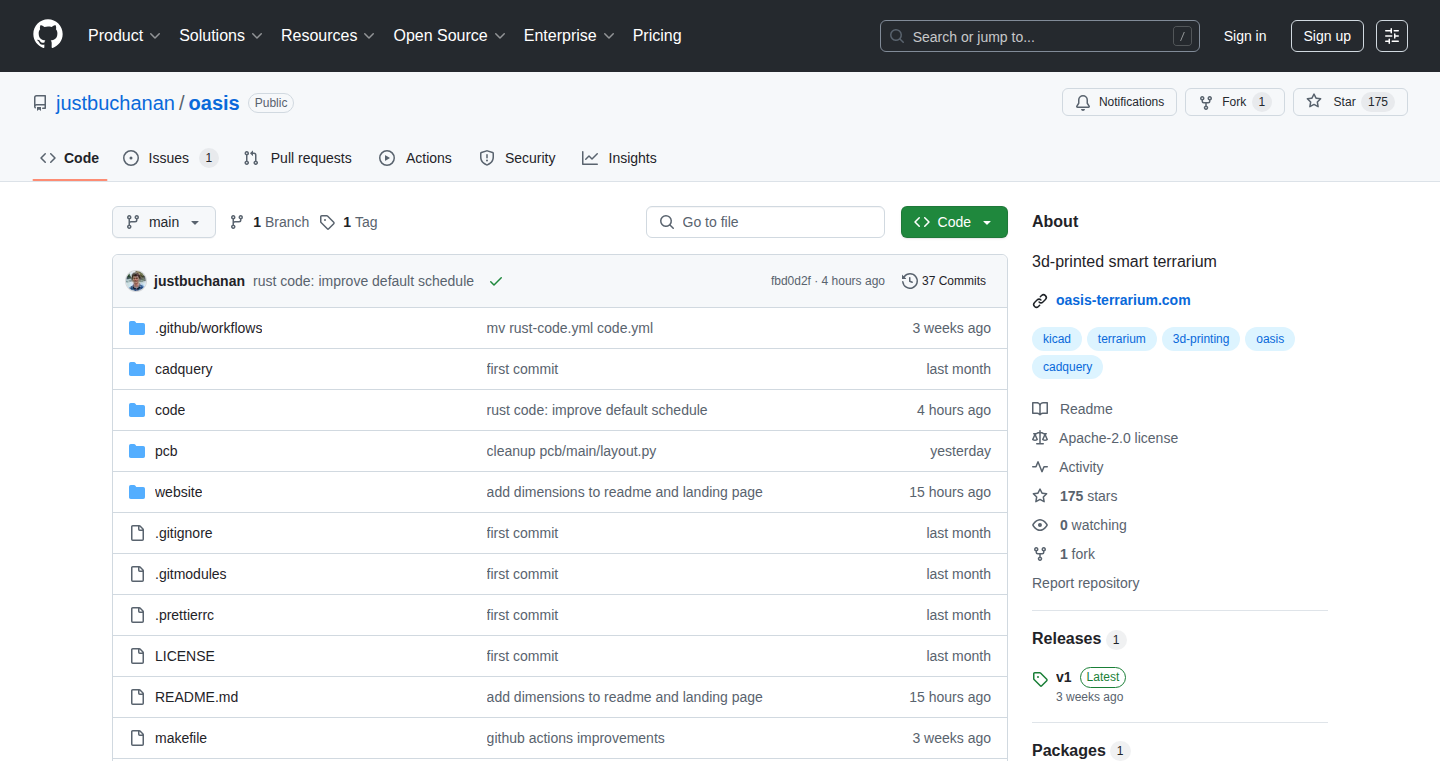
Task: Open the LICENSE file
Action: tap(185, 656)
